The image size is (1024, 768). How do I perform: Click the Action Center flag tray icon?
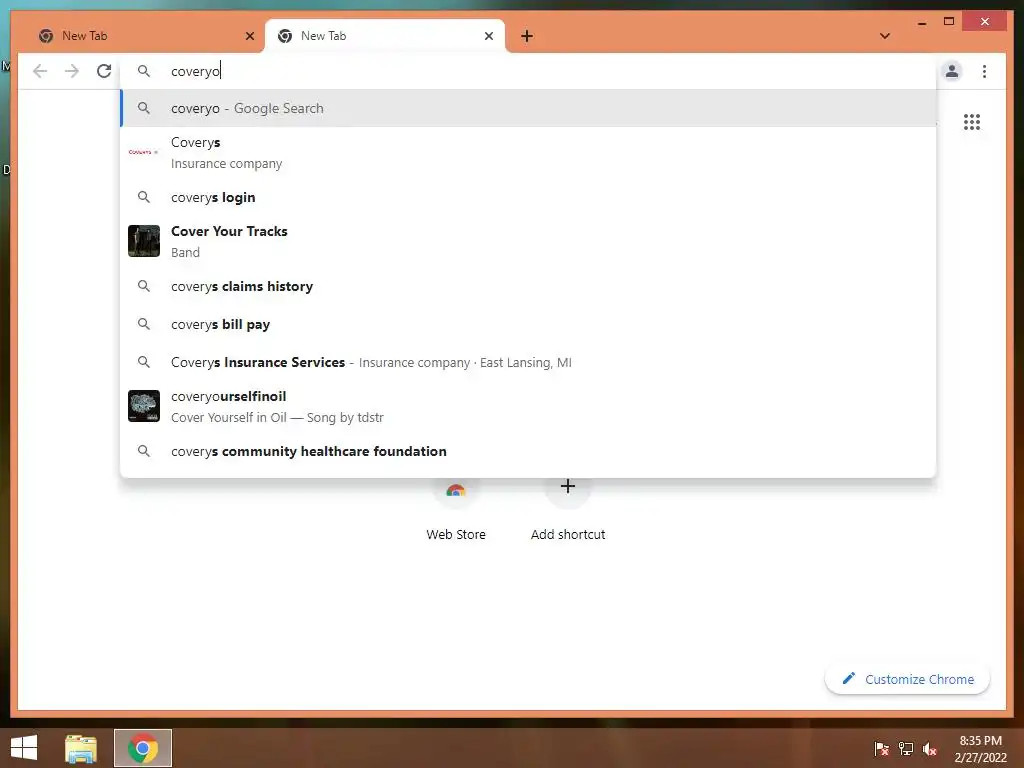(x=882, y=748)
